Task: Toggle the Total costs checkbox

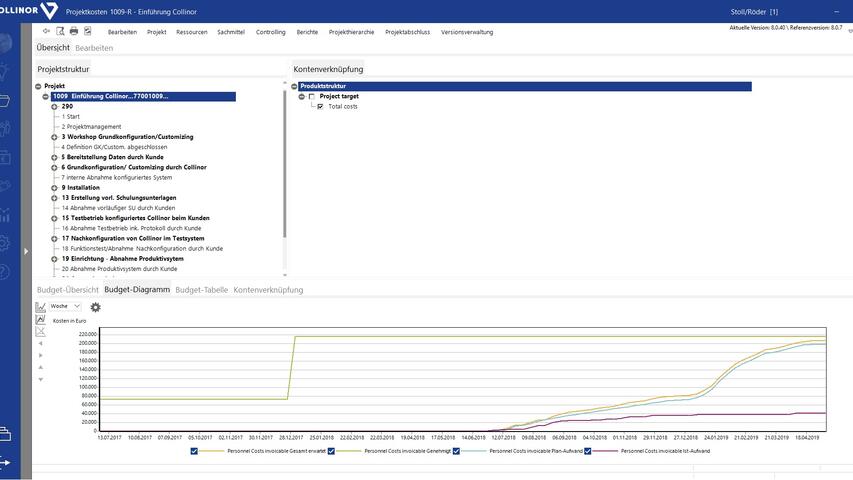Action: click(x=320, y=106)
